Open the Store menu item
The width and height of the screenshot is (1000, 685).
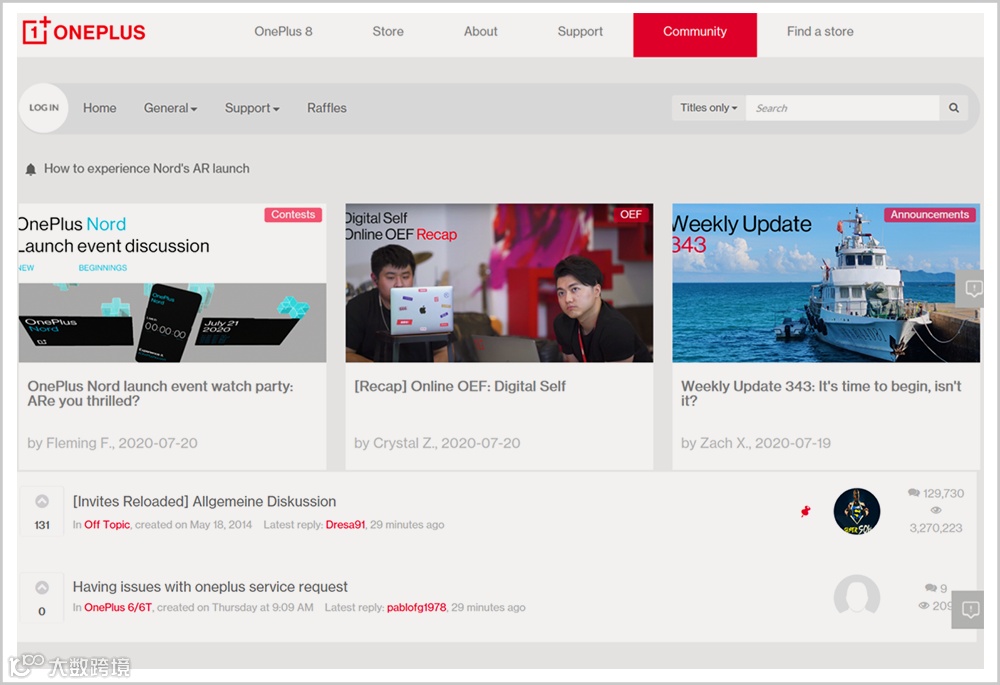388,31
